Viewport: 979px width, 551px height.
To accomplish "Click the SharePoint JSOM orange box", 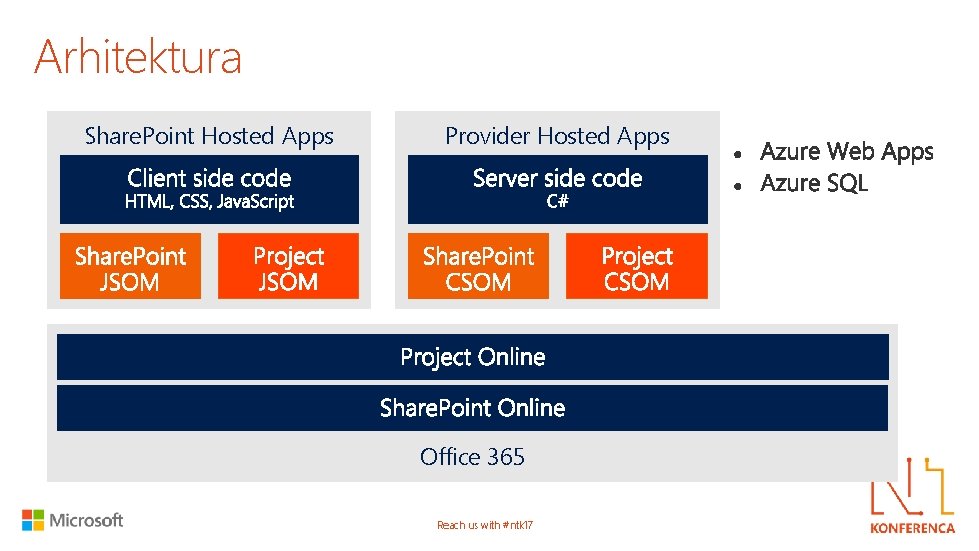I will point(130,266).
